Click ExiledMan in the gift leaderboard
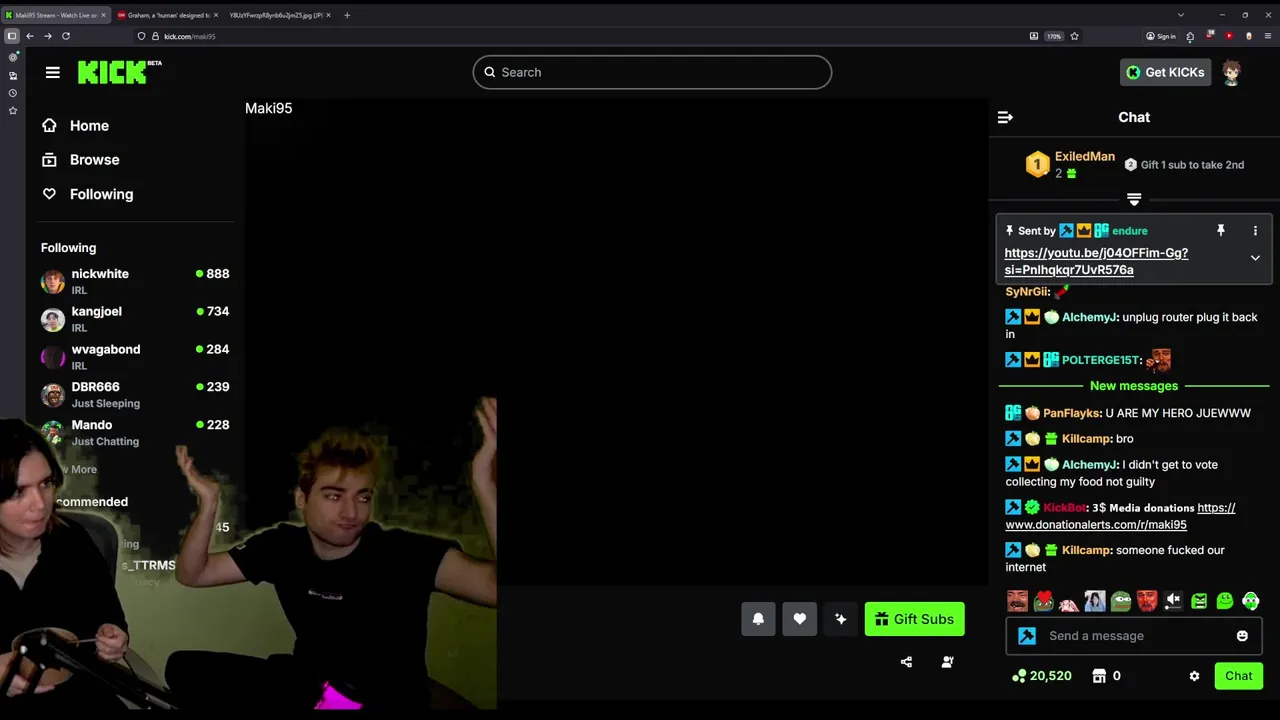The height and width of the screenshot is (720, 1280). coord(1085,156)
